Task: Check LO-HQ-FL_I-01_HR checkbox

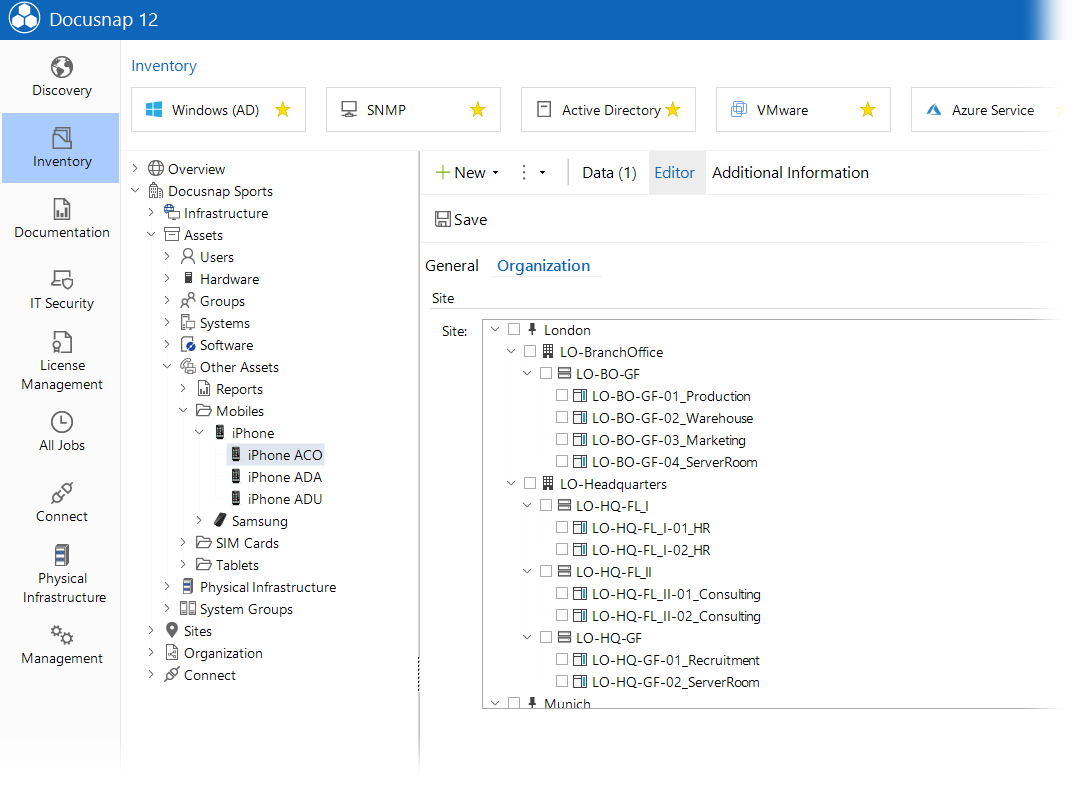Action: point(562,527)
